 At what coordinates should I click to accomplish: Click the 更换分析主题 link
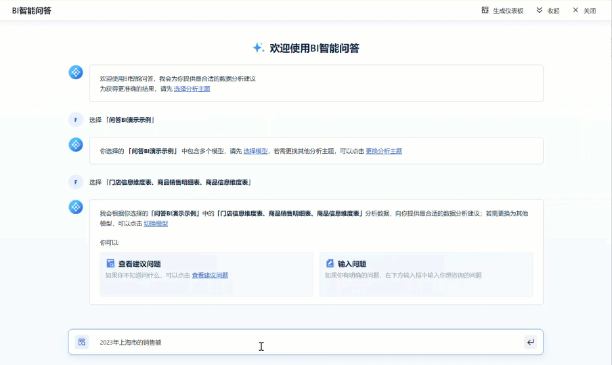384,151
